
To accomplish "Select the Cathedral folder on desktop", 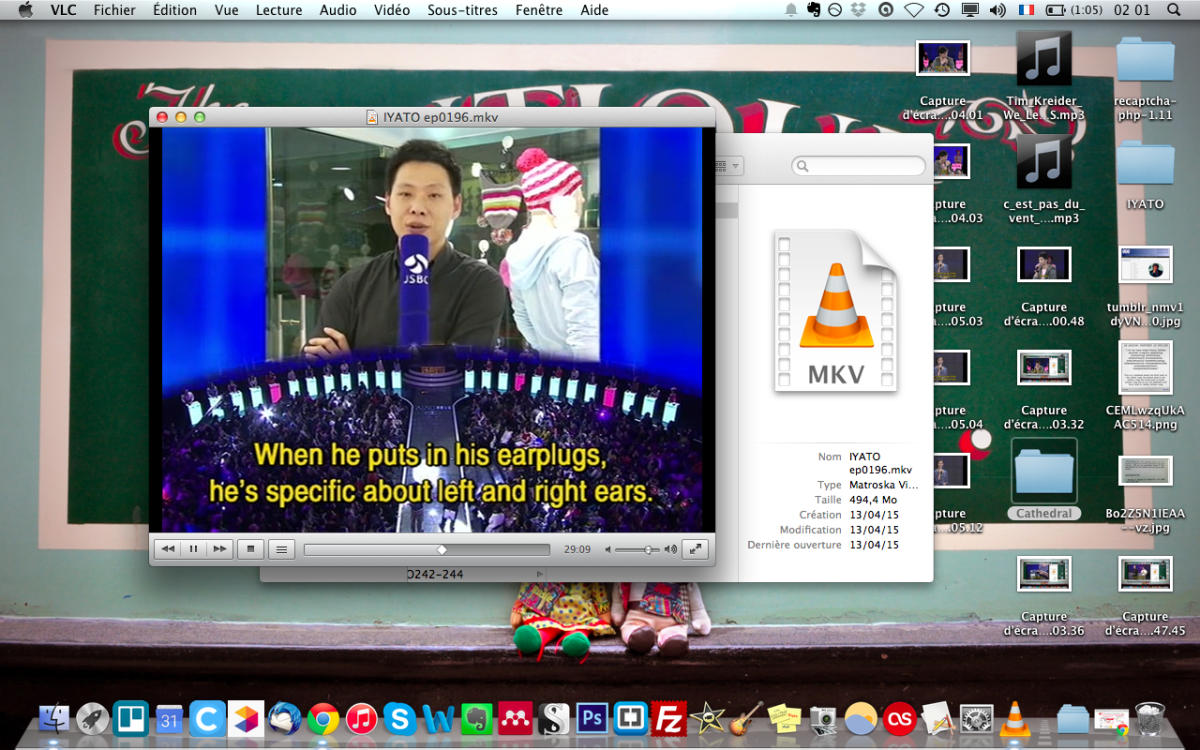I will point(1044,478).
